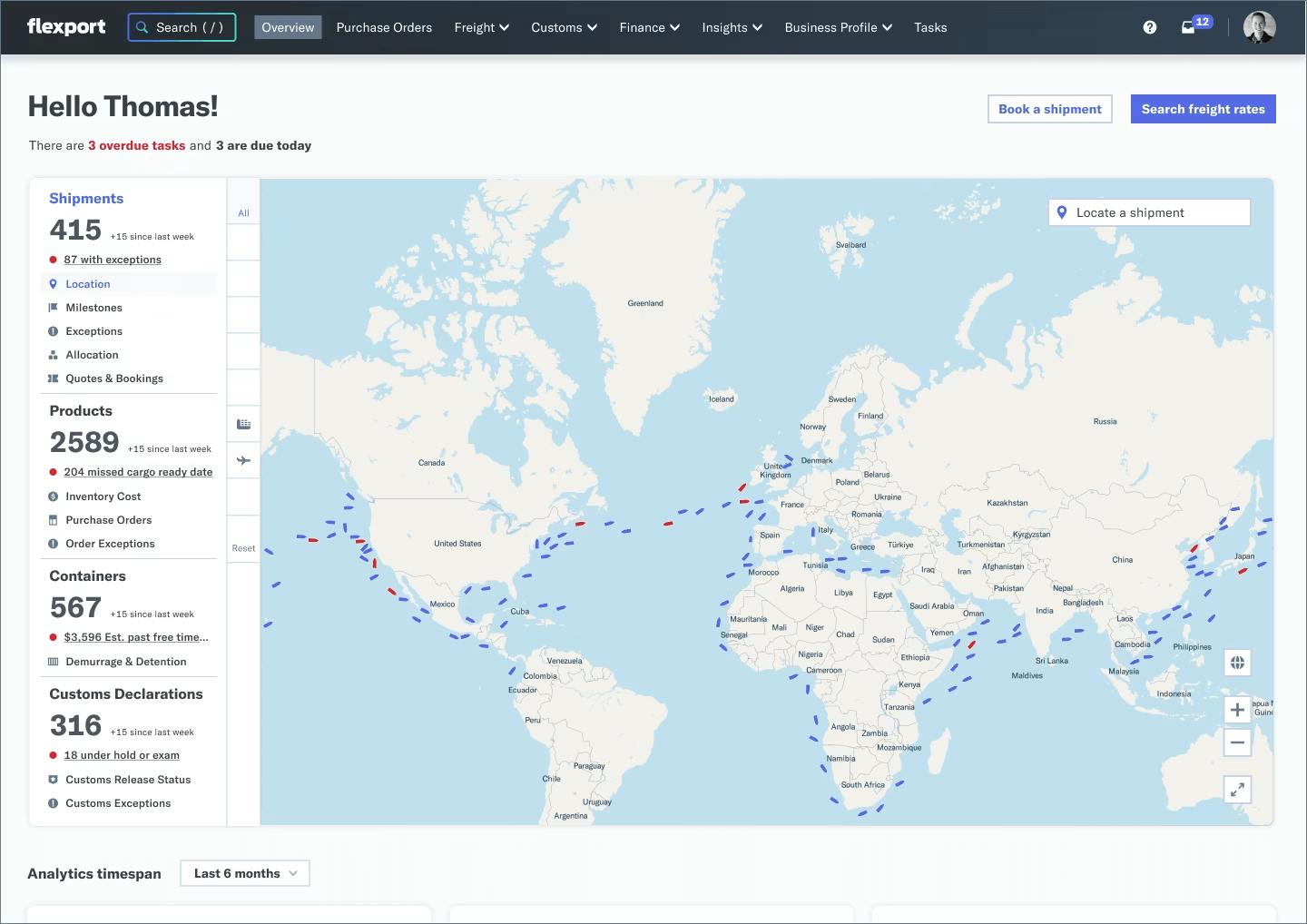
Task: Select the ocean vessel map filter icon
Action: 243,424
